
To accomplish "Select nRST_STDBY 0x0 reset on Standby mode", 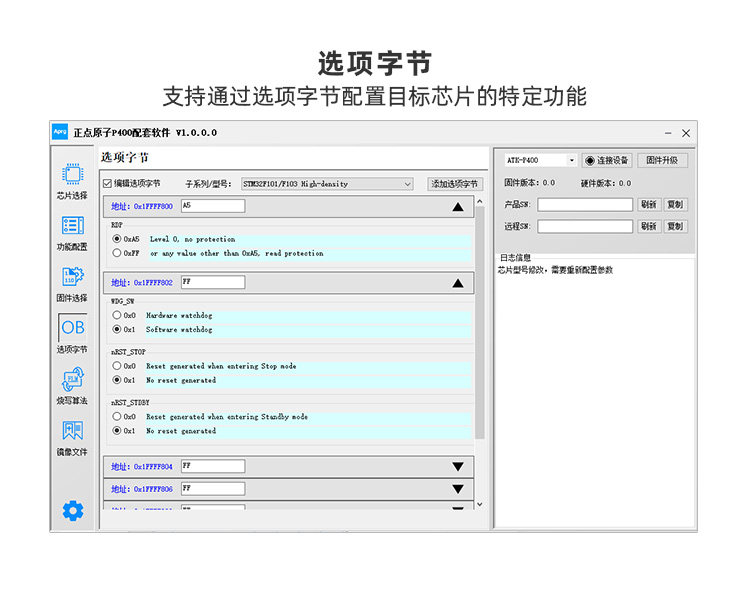I will (x=117, y=417).
